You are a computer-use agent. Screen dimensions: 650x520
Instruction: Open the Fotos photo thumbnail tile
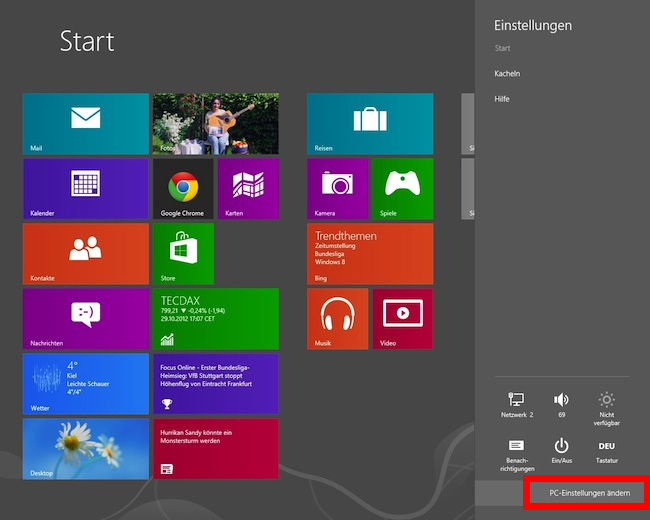[x=215, y=124]
